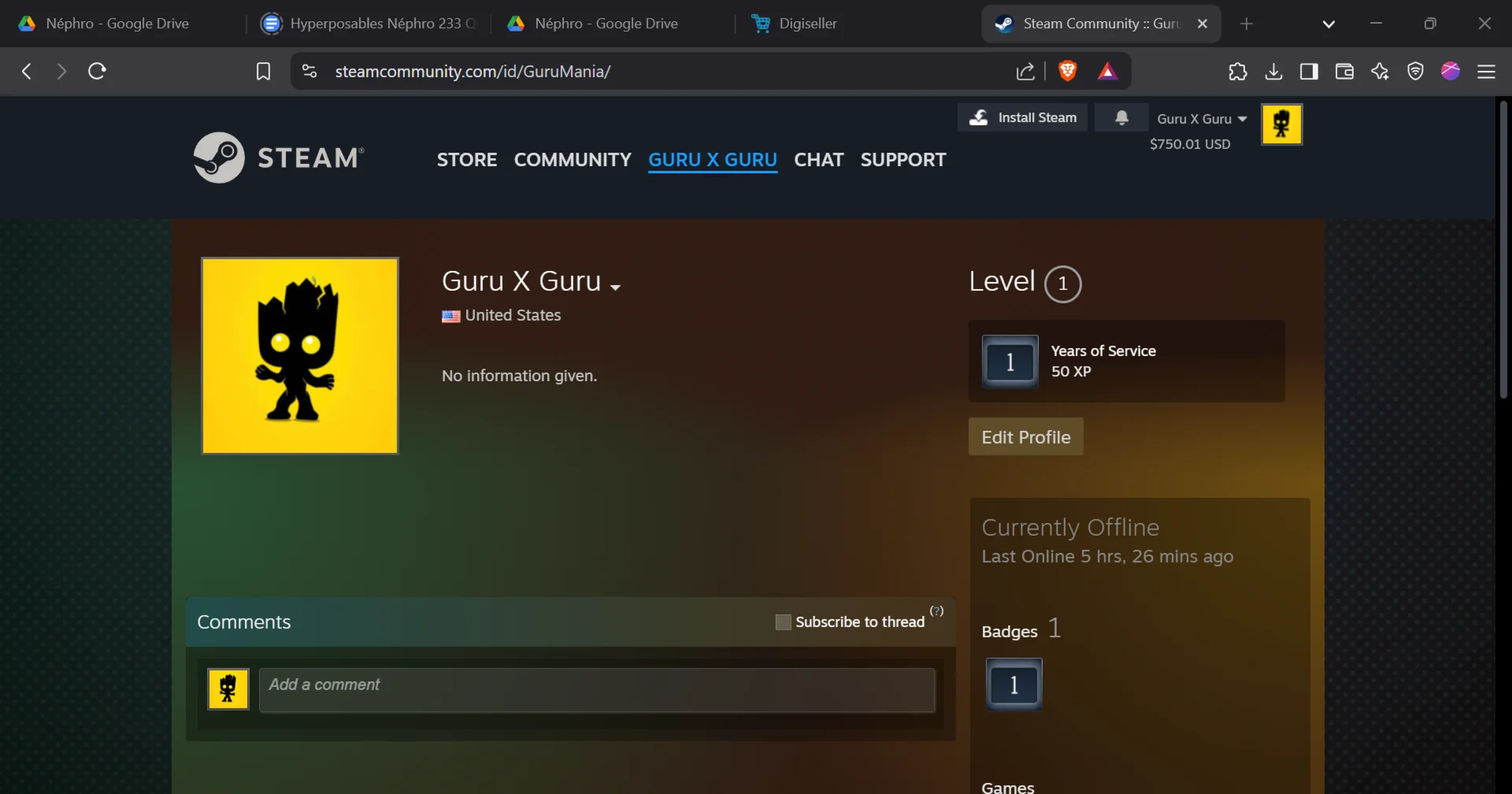1512x794 pixels.
Task: Switch to the Hyperposables Néphro tab
Action: point(369,24)
